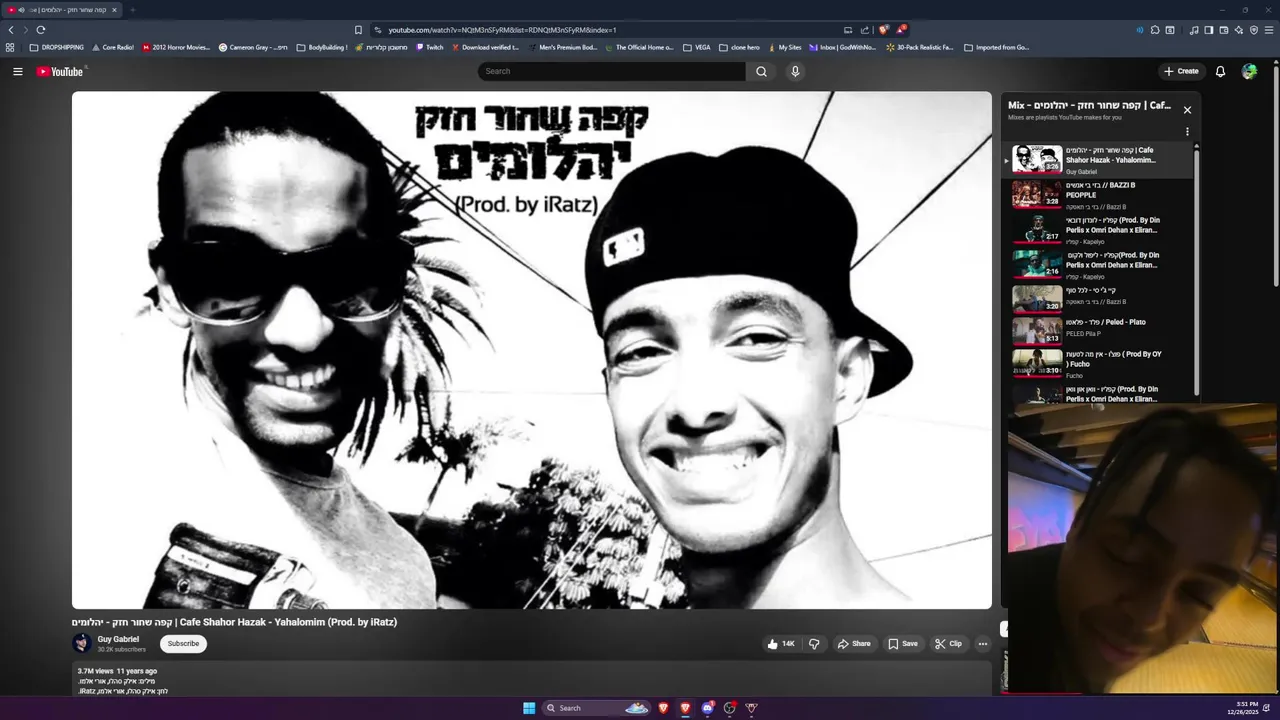Open a new browser tab
The height and width of the screenshot is (720, 1280).
coord(132,10)
